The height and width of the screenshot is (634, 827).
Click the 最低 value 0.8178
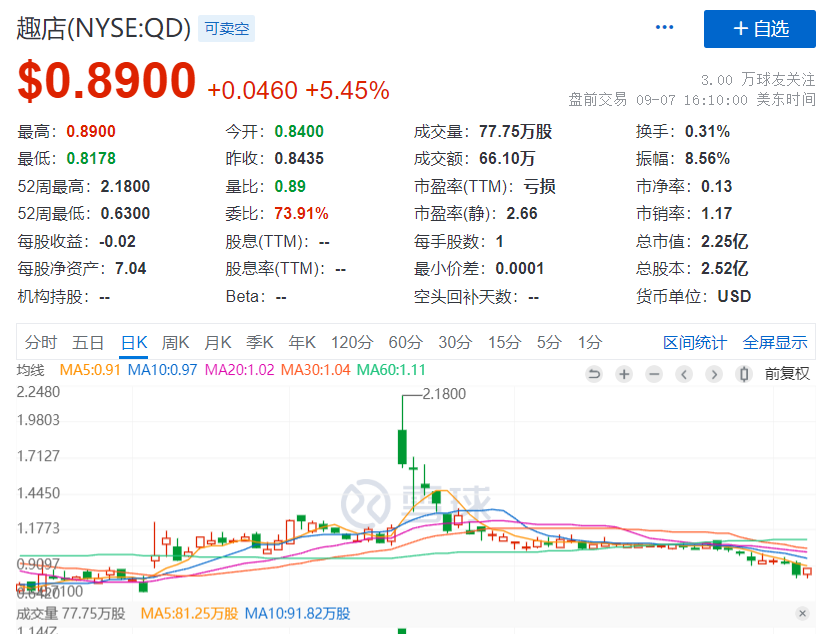point(91,158)
